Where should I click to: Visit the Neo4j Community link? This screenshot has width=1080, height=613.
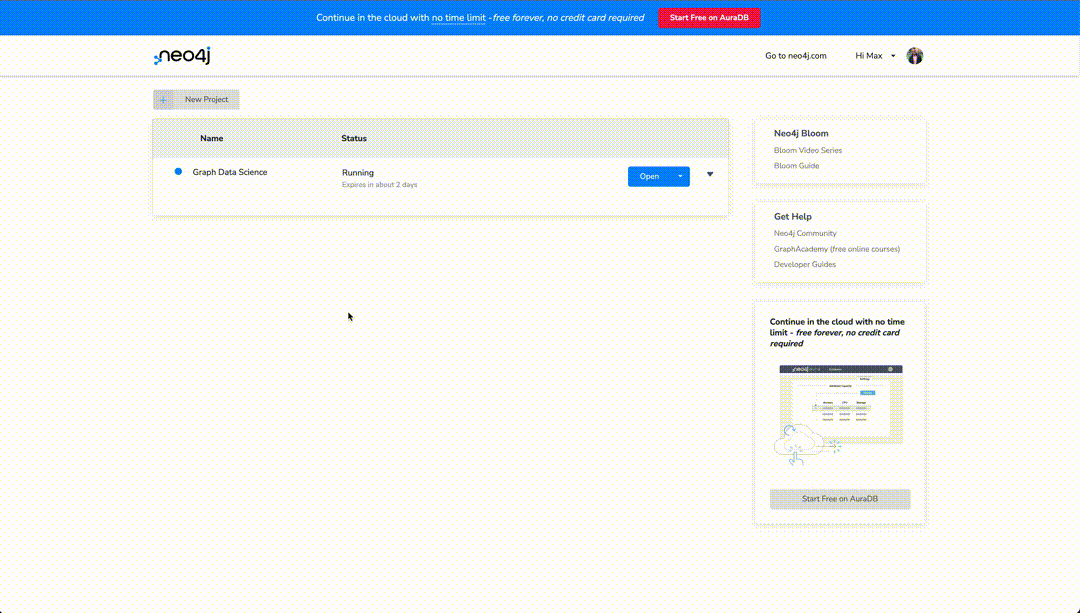pos(805,233)
